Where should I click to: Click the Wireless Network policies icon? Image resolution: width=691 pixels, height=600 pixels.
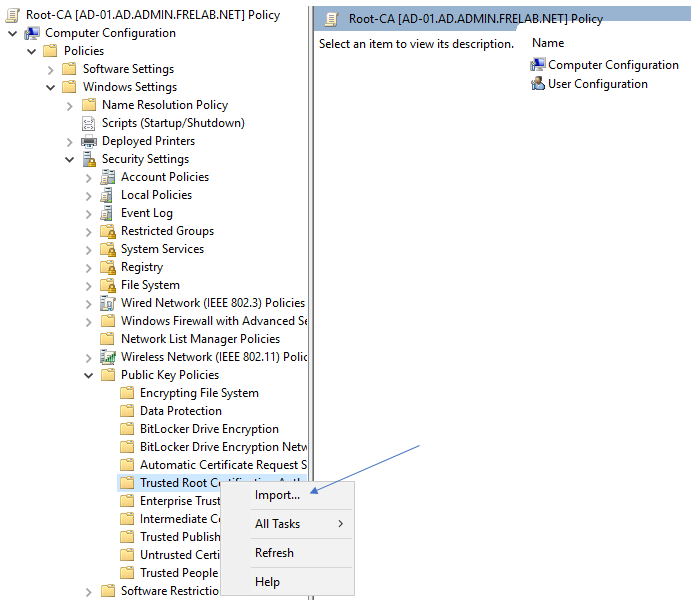(x=108, y=357)
